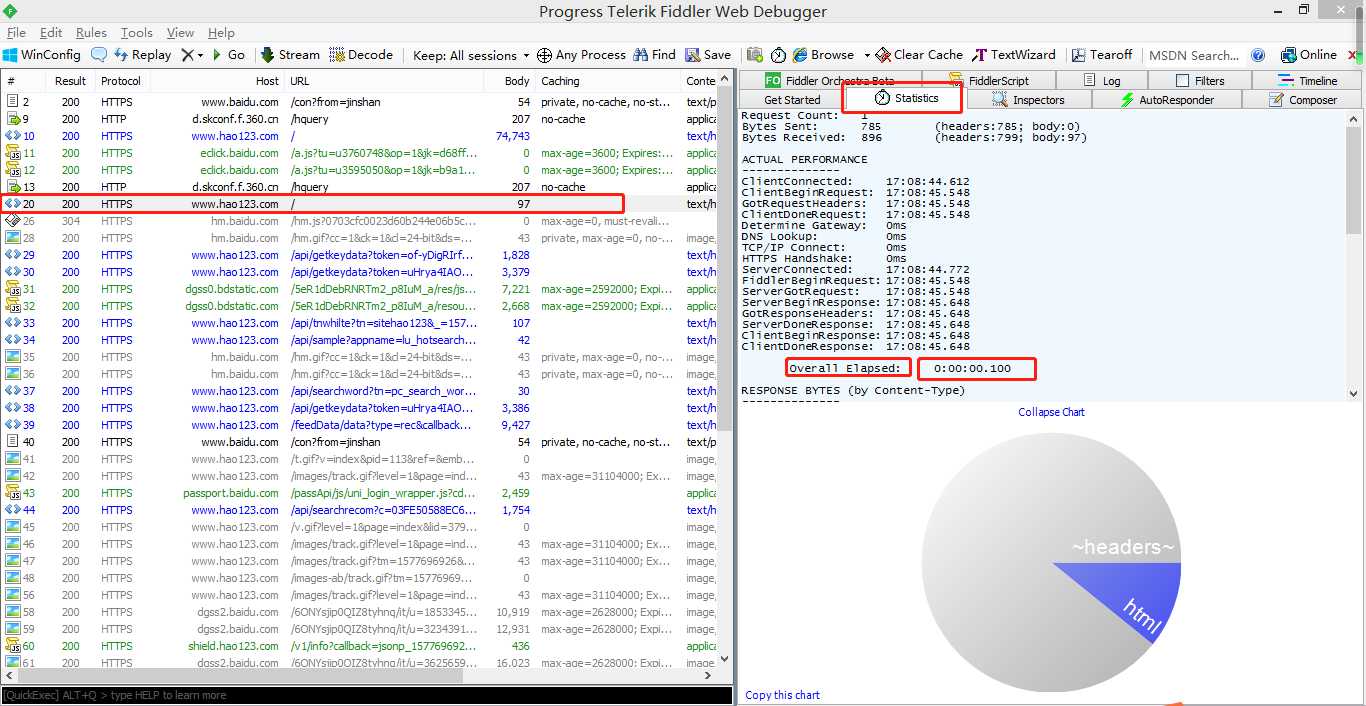The width and height of the screenshot is (1366, 706).
Task: Switch to the Filters tab
Action: pos(1200,80)
